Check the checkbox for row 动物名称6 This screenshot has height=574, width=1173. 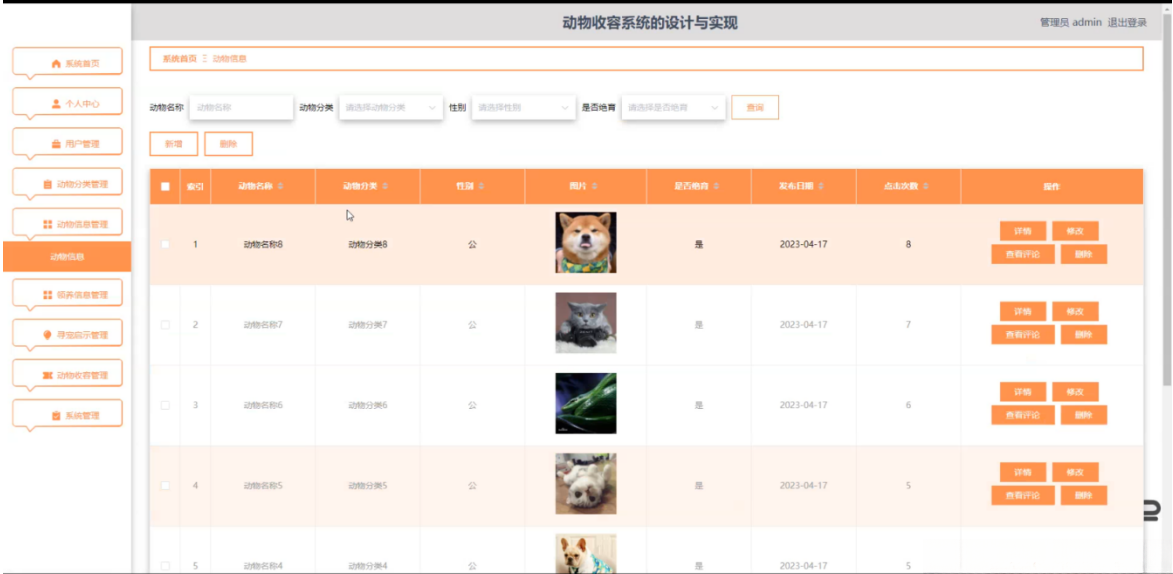pos(165,405)
